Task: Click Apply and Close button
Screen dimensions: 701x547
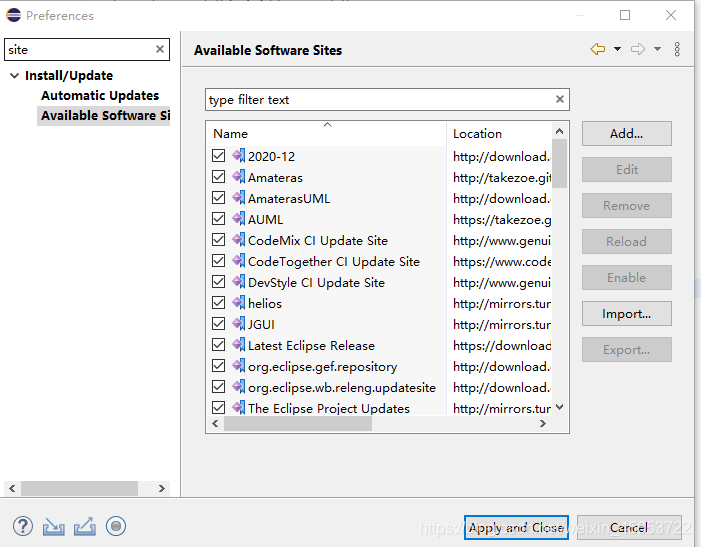Action: pos(516,527)
